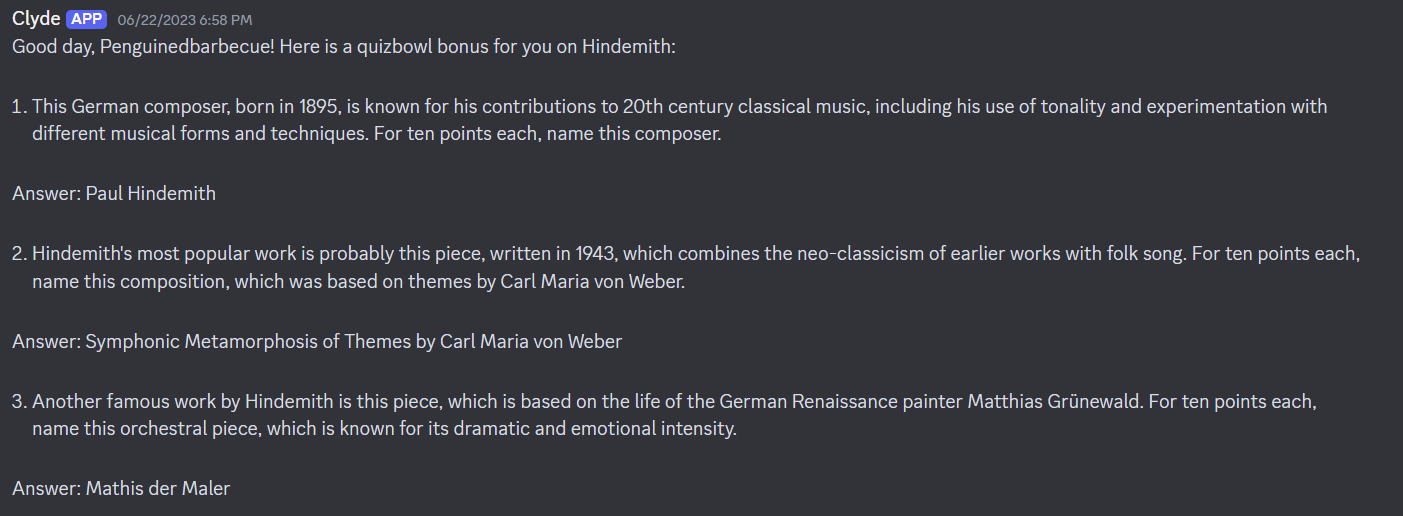This screenshot has height=516, width=1403.
Task: Click the Symphonic Metamorphosis answer line
Action: [317, 342]
